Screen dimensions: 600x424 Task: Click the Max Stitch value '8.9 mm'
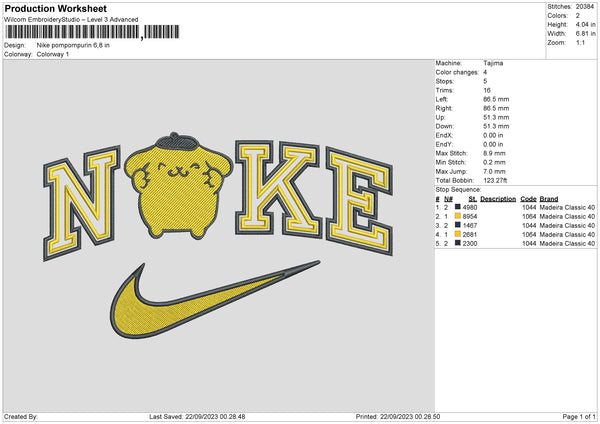tap(494, 153)
